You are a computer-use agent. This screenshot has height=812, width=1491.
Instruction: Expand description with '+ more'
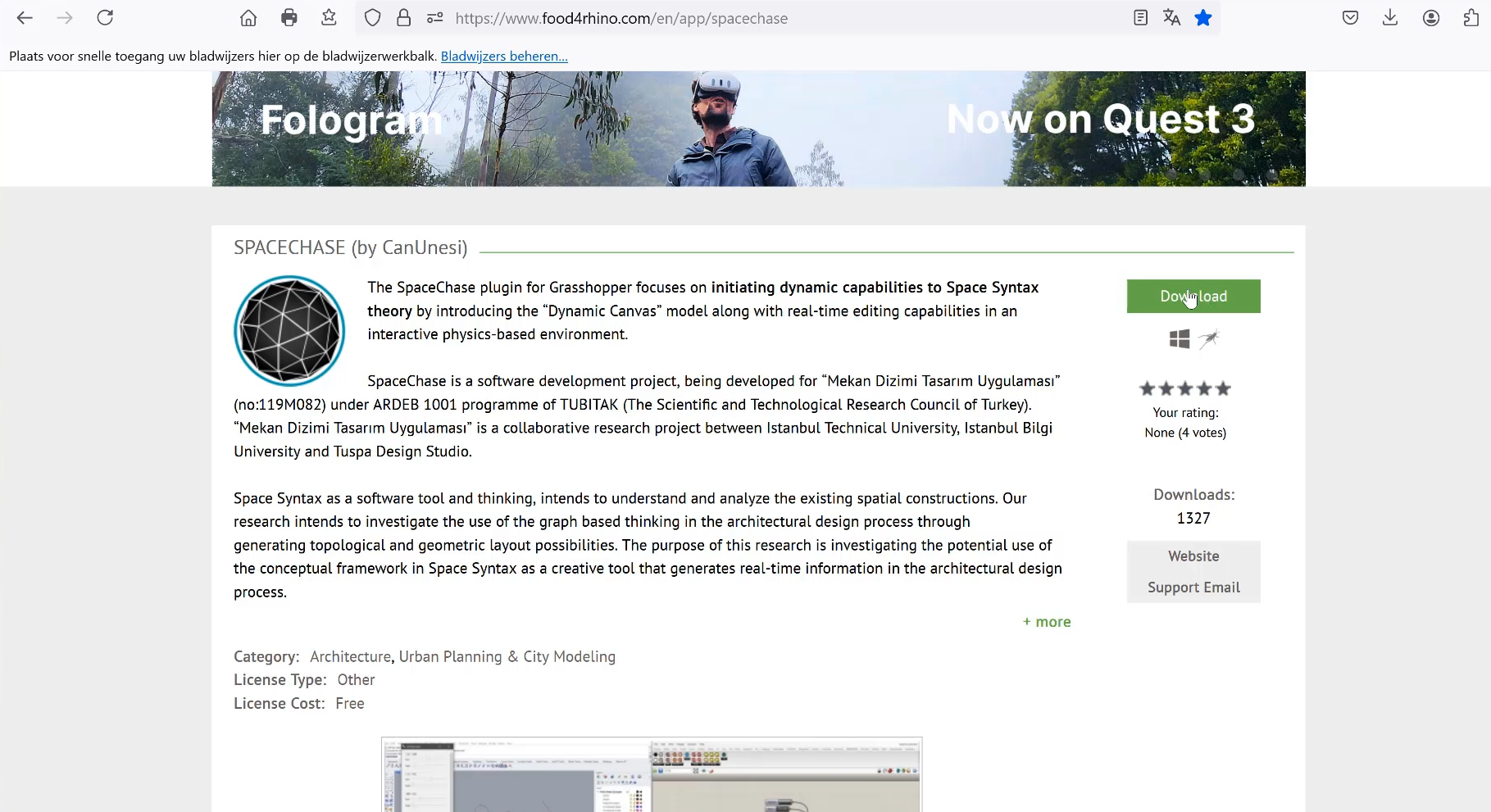point(1047,622)
